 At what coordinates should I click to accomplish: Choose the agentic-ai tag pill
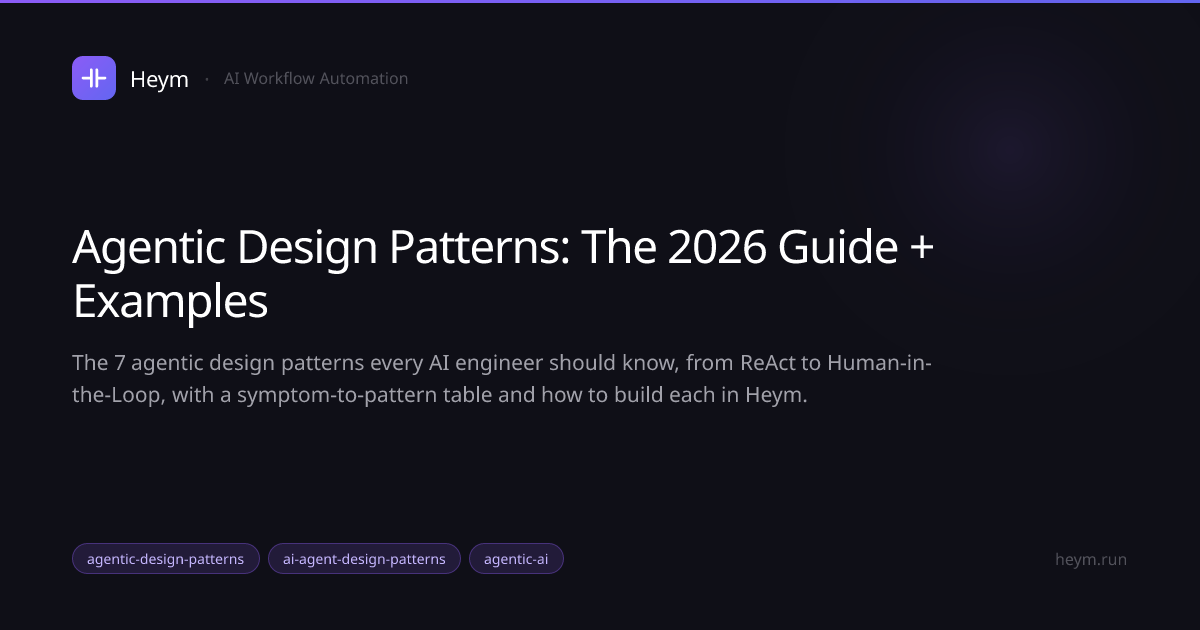[516, 559]
